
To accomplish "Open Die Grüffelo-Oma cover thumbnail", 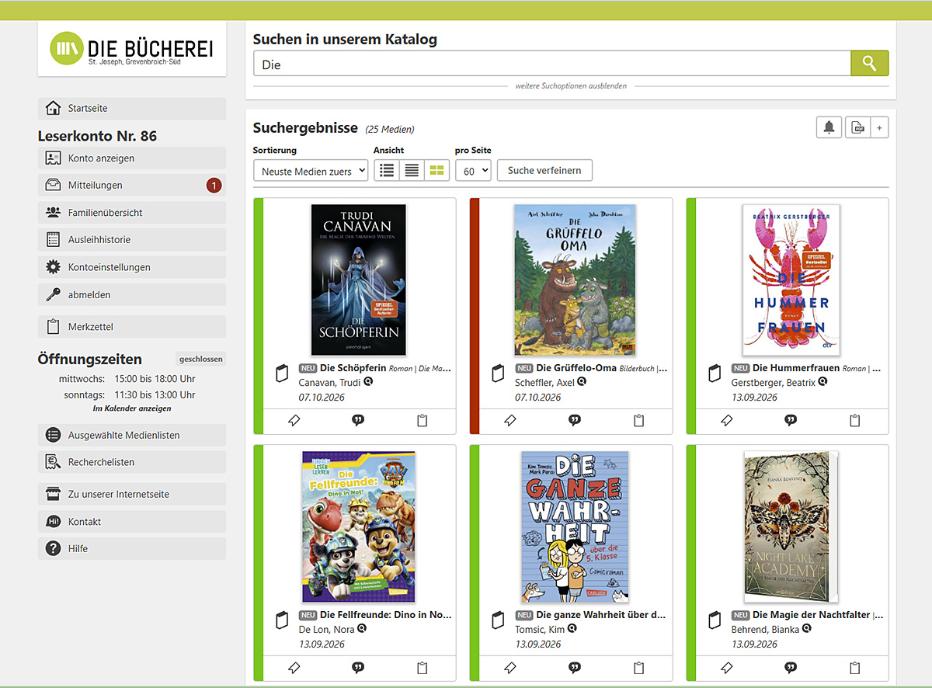I will tap(575, 279).
